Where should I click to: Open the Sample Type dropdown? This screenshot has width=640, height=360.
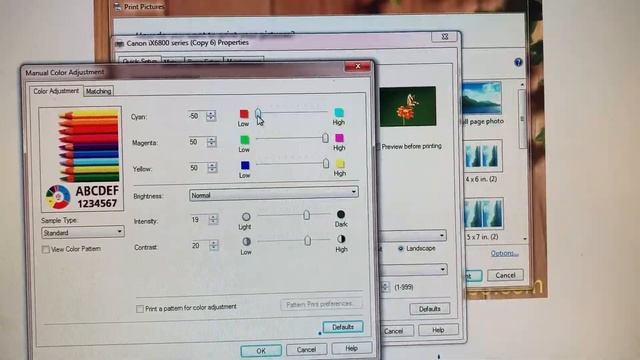coord(83,232)
